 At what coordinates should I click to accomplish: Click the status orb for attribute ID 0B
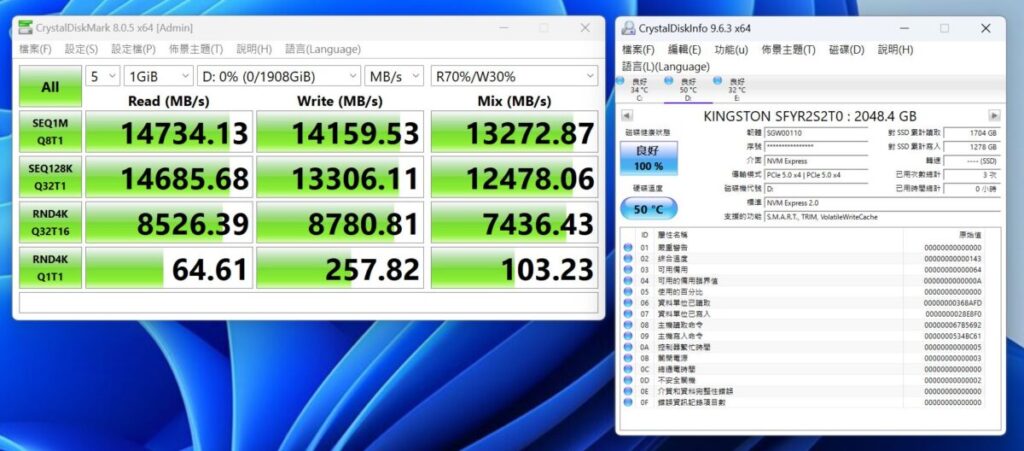(628, 358)
